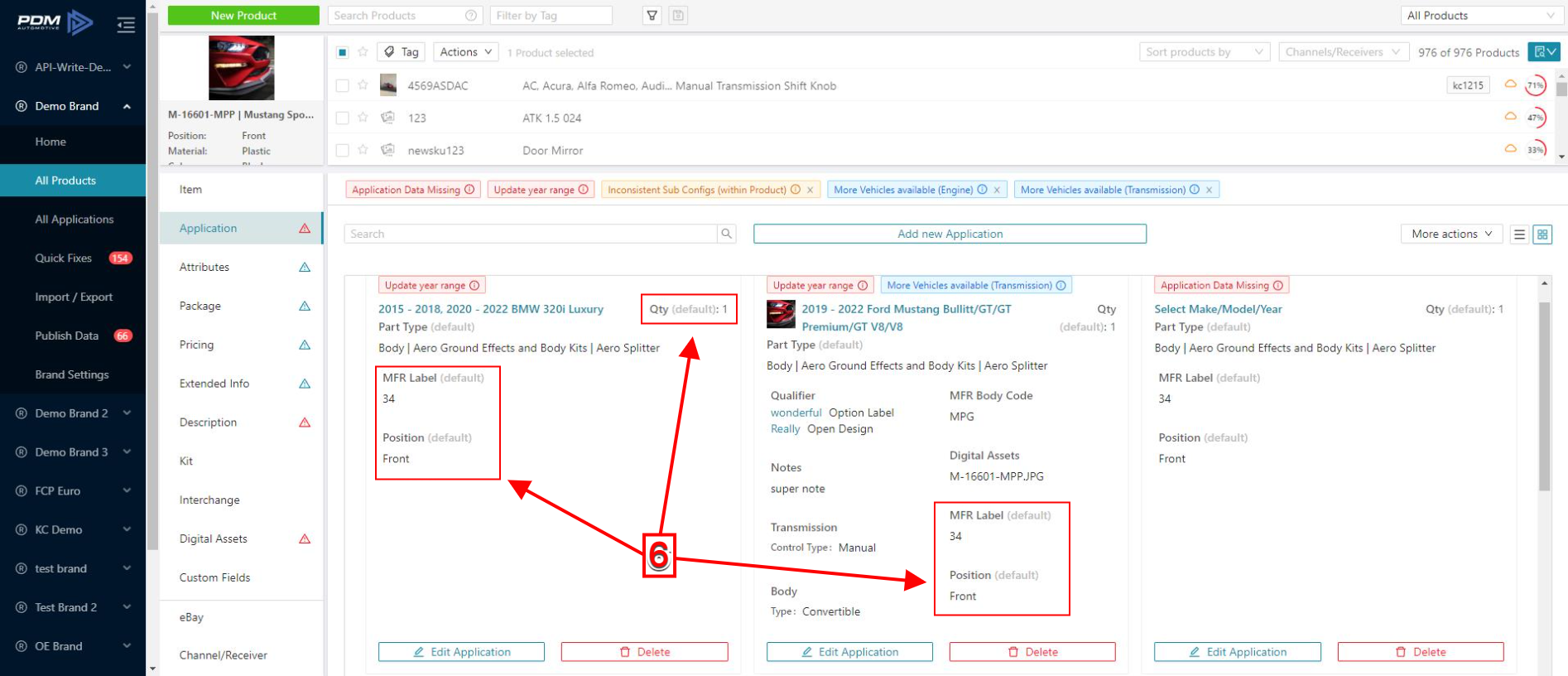Open Import / Export in the sidebar
This screenshot has width=1568, height=676.
tap(73, 297)
